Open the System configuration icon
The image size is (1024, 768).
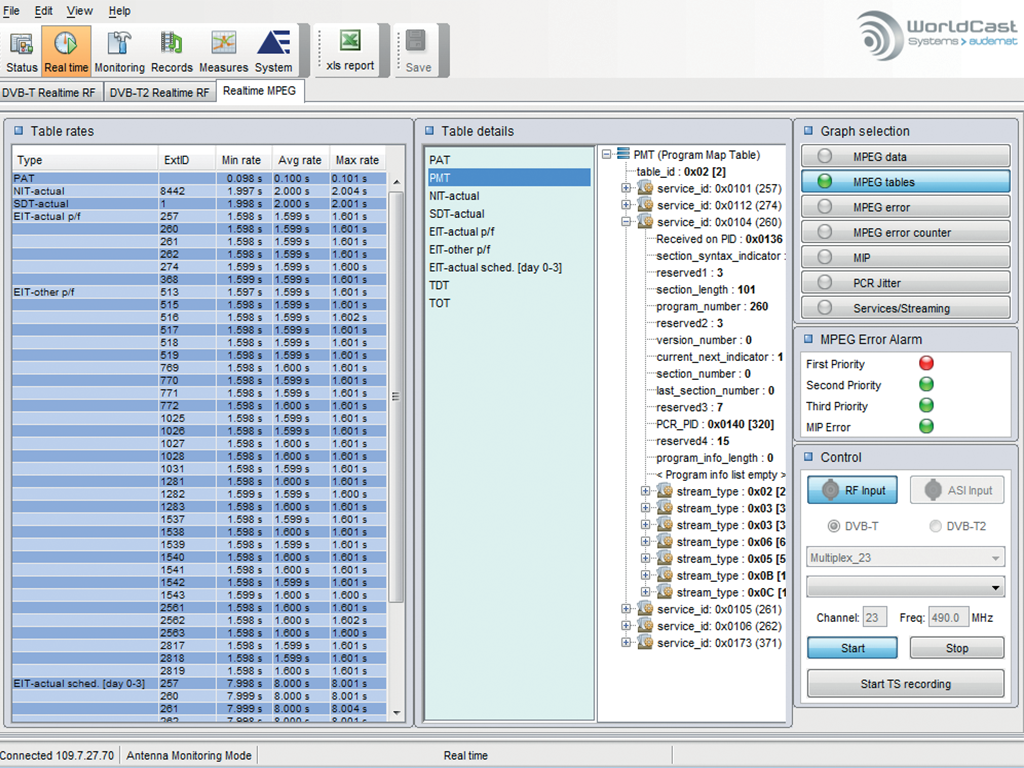point(272,50)
